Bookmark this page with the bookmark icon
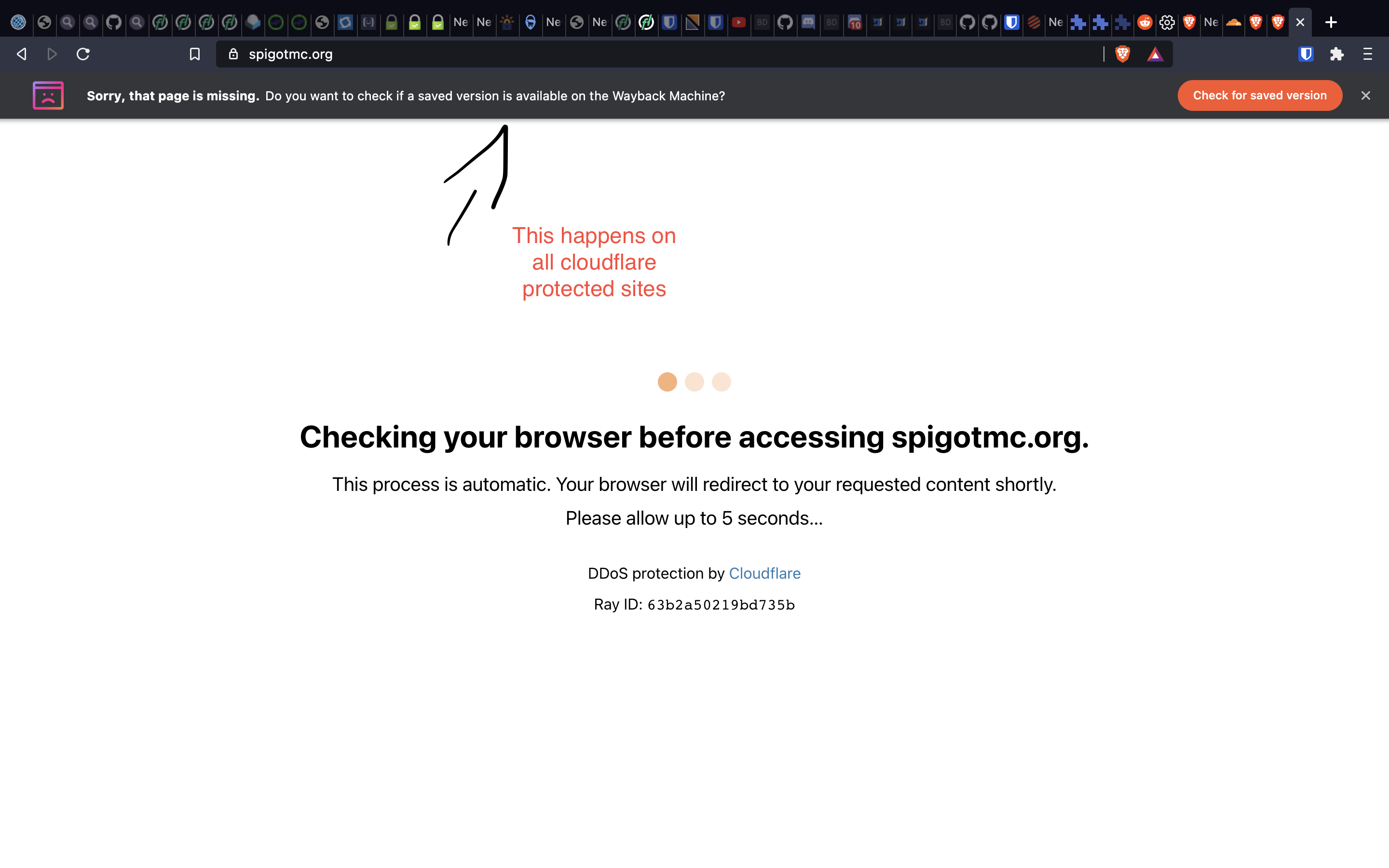 click(x=194, y=54)
